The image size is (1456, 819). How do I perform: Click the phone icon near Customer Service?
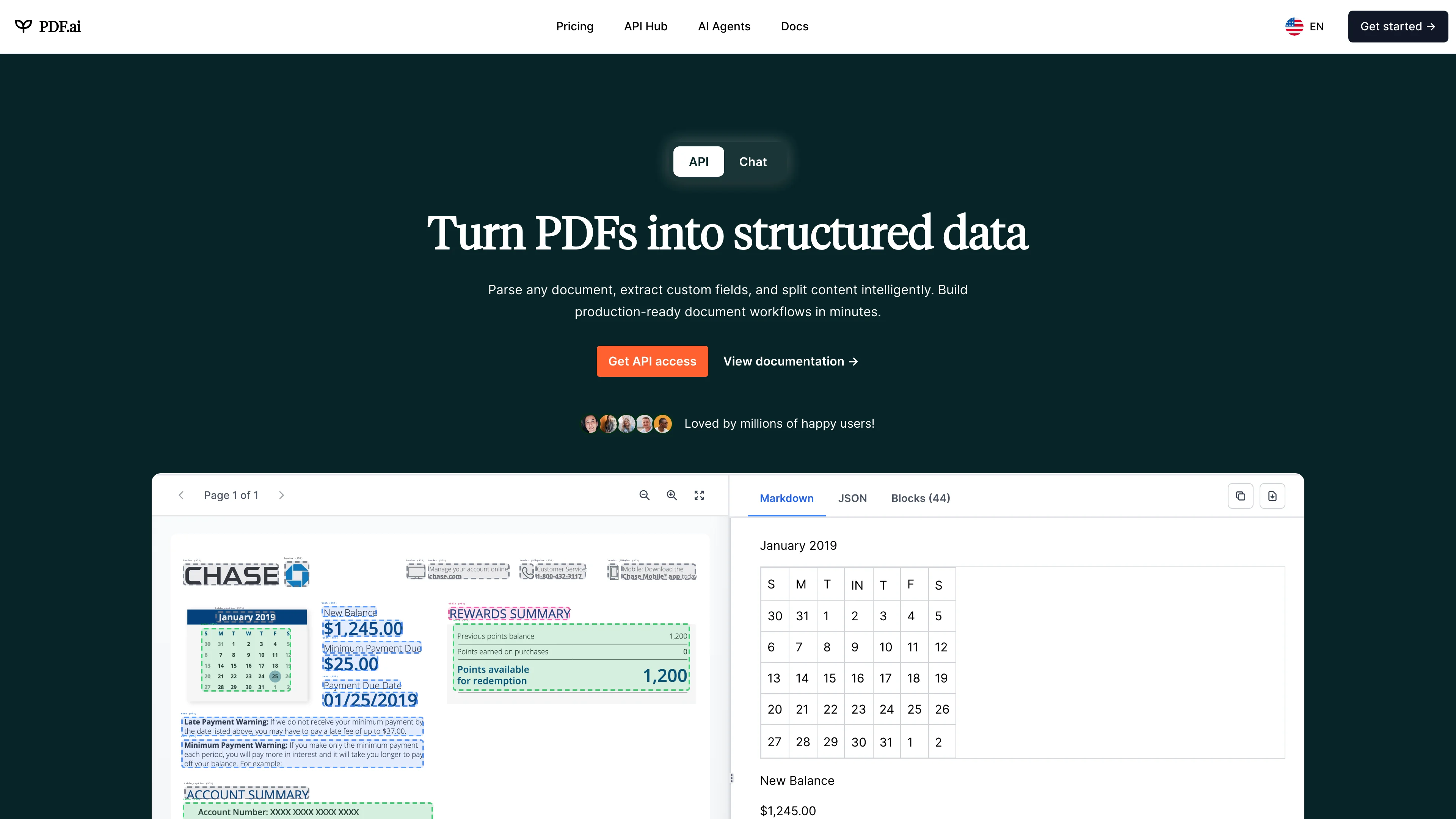tap(527, 572)
